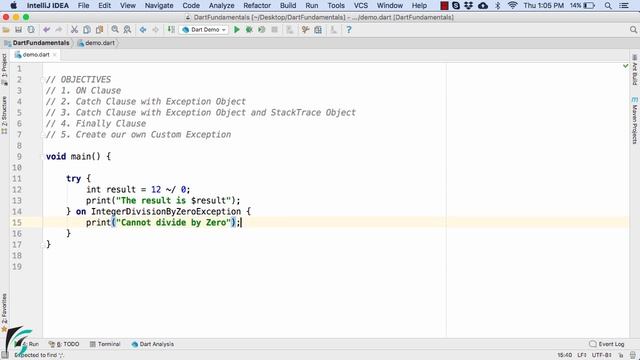Screen dimensions: 640x360
Task: Click the 'void main() {' line
Action: (x=78, y=157)
